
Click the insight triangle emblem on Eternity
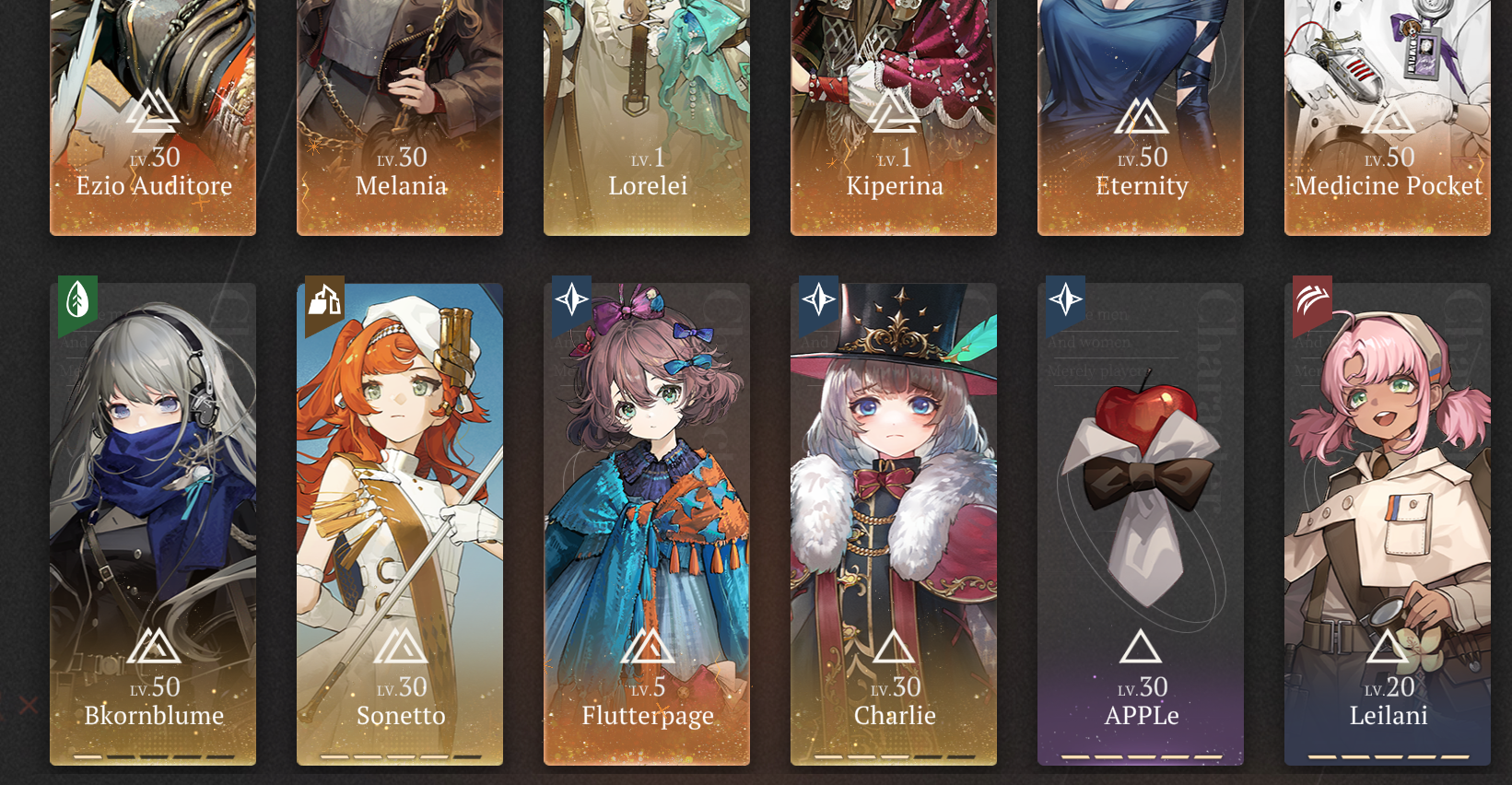[1142, 116]
